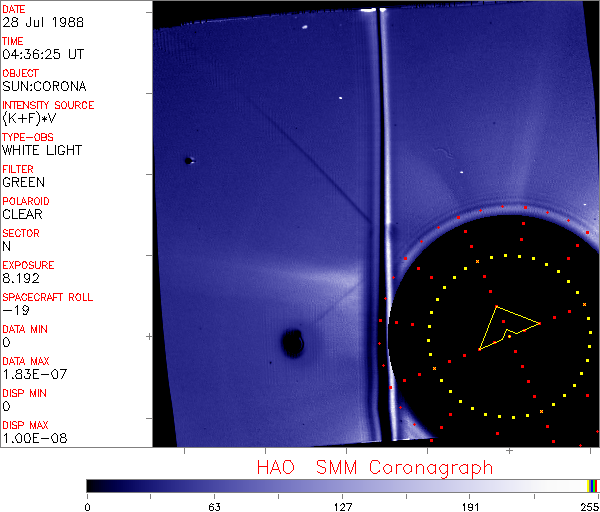Image resolution: width=600 pixels, height=512 pixels.
Task: Click the DISP MAX value 1.00E-08
Action: (31, 438)
